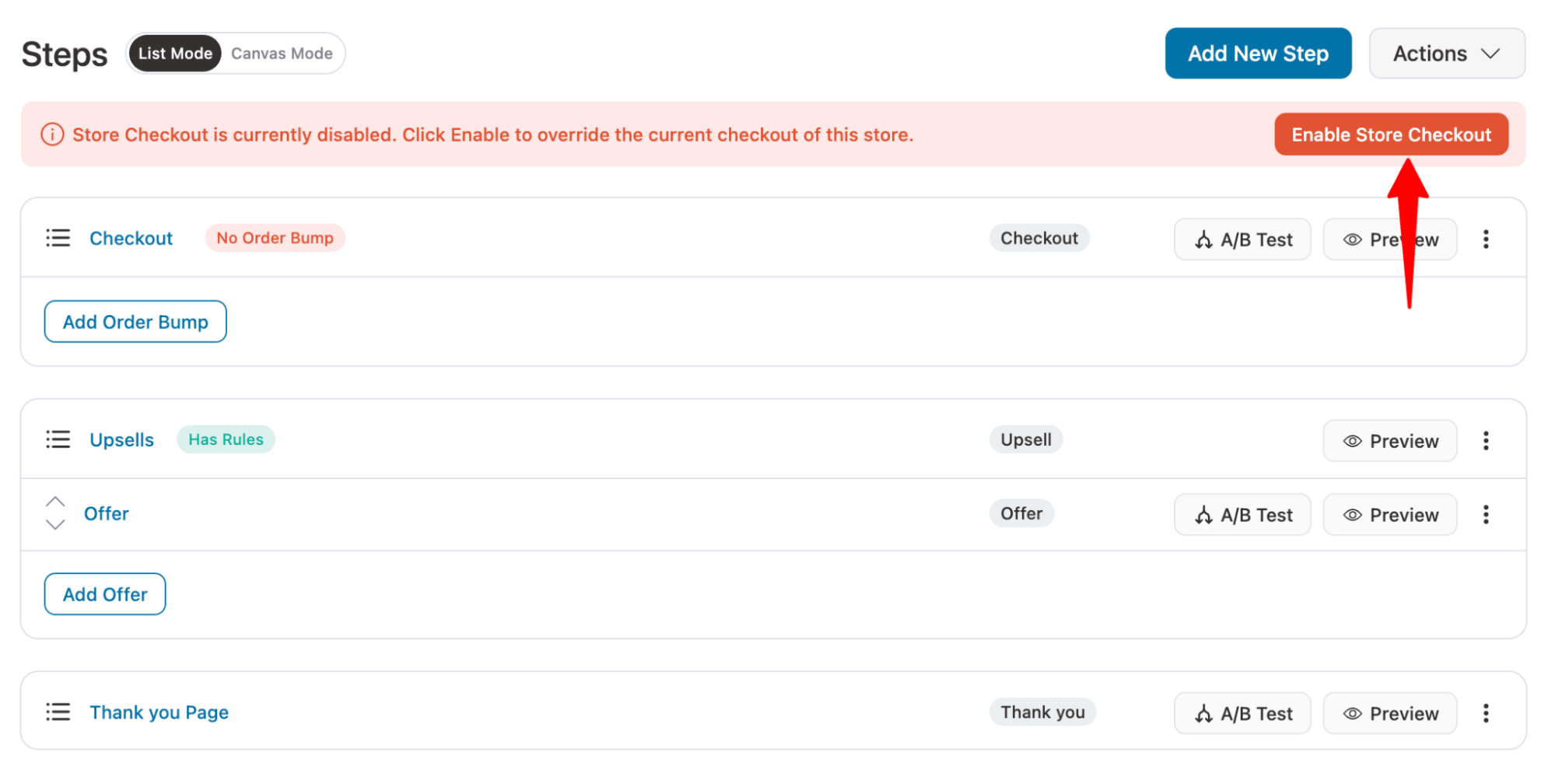Open the three-dot menu for Upsells step
1555x784 pixels.
click(1486, 441)
